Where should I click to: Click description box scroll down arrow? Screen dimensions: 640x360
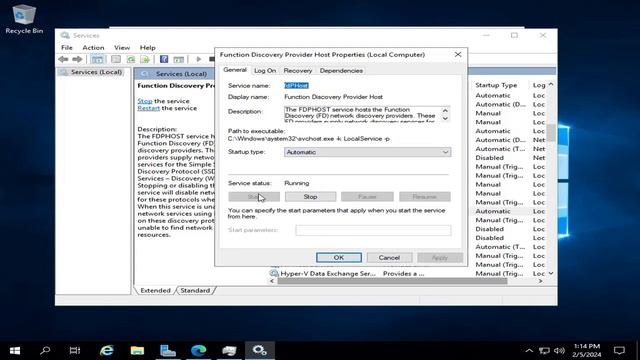(x=445, y=118)
